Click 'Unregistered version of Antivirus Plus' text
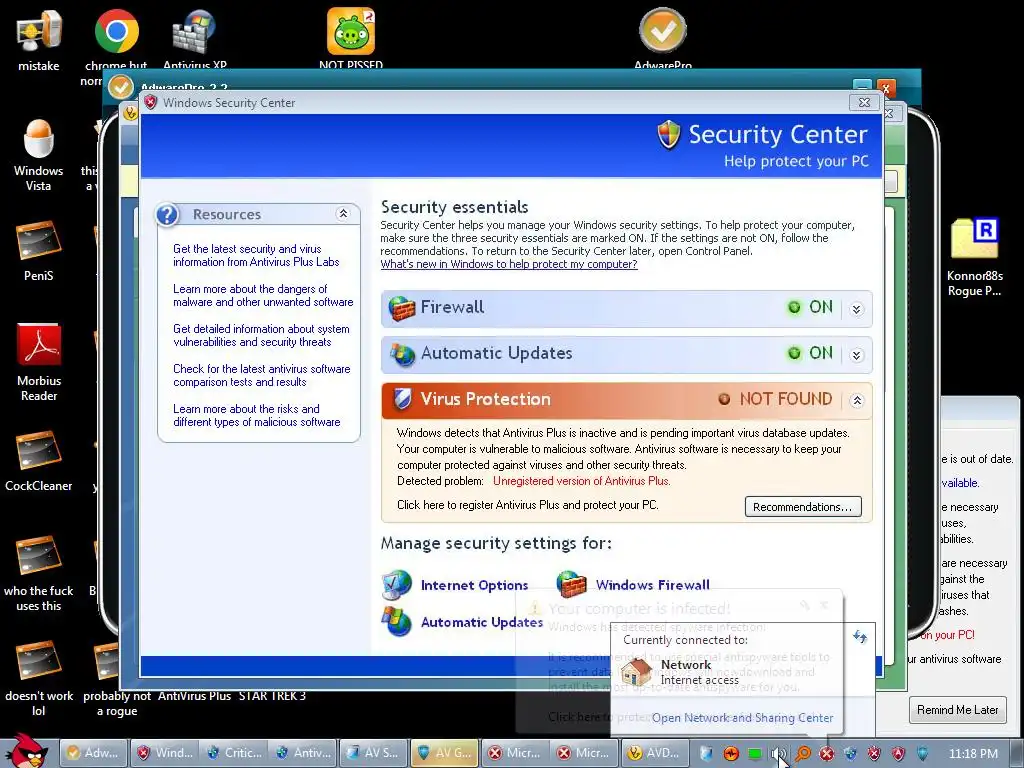The image size is (1024, 768). coord(582,481)
